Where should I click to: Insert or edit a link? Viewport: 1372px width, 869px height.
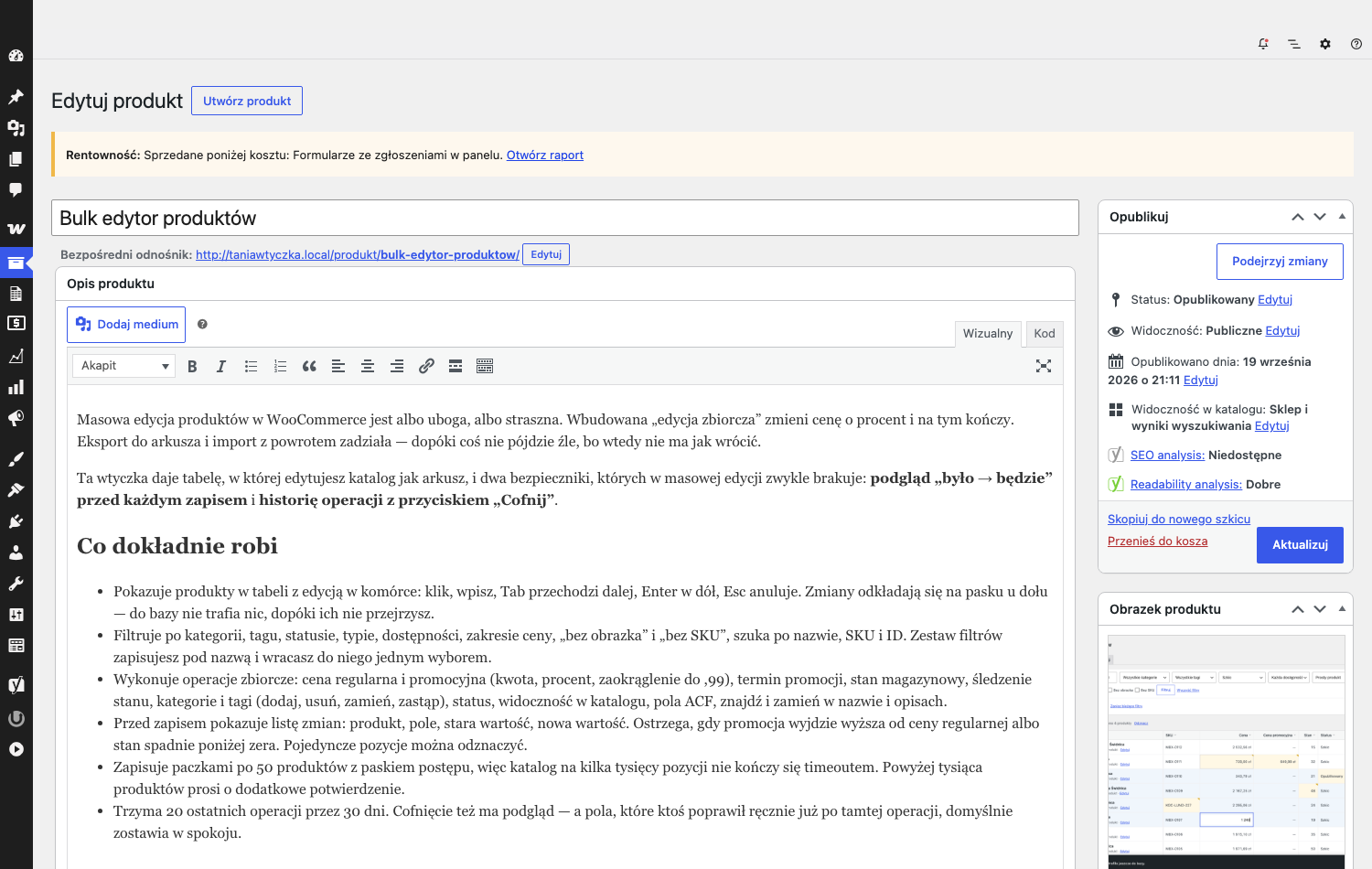pos(426,366)
